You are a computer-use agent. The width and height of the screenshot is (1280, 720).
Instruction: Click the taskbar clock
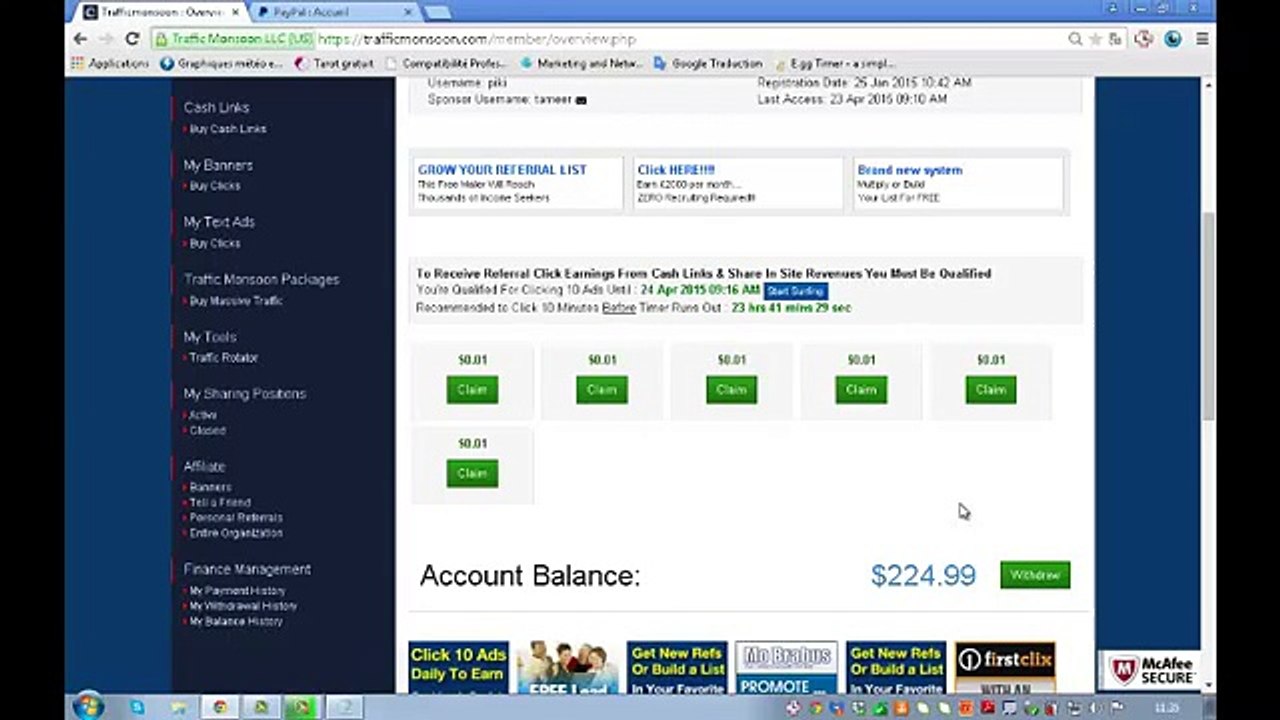point(1166,707)
